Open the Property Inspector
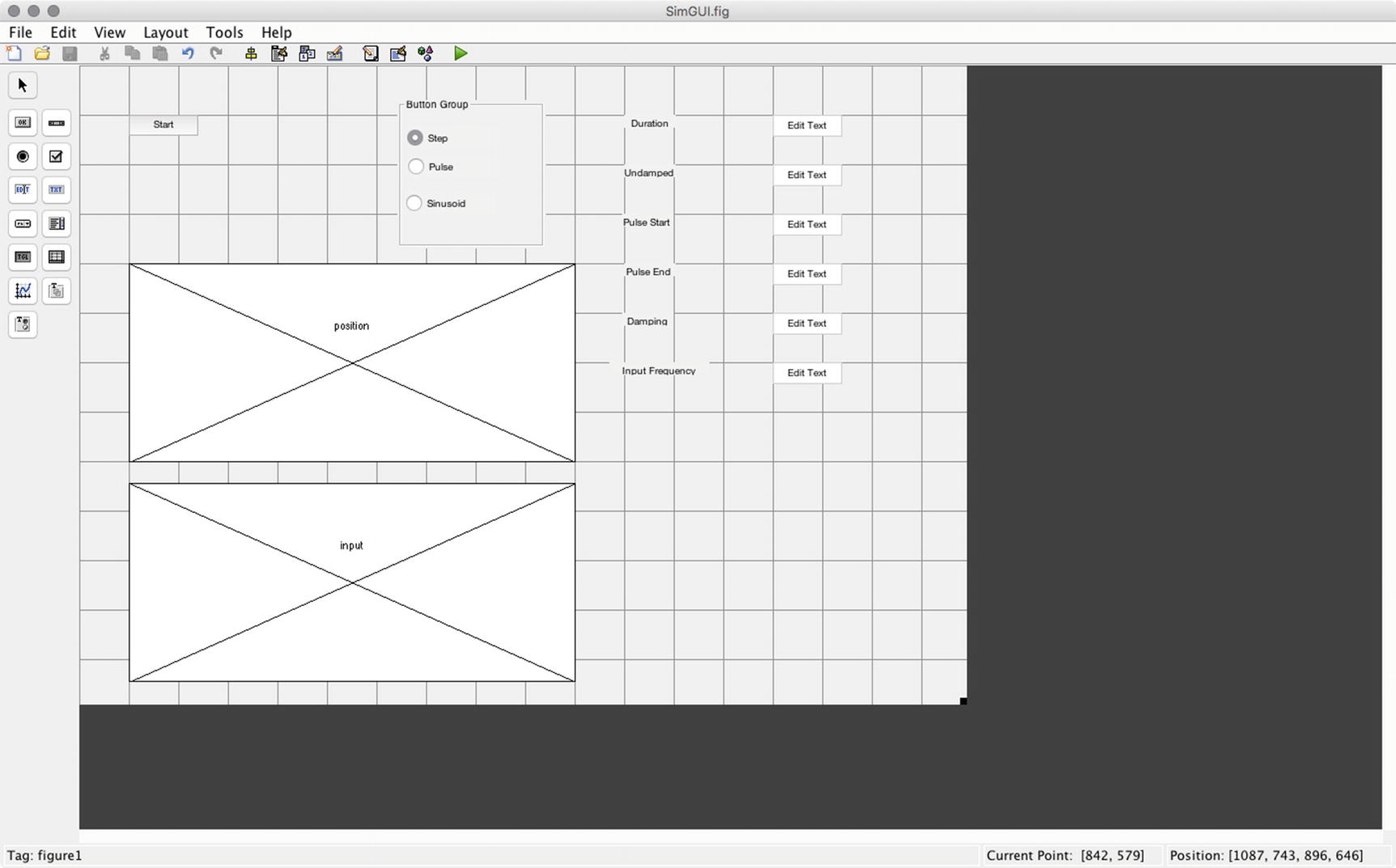This screenshot has height=868, width=1396. [397, 53]
